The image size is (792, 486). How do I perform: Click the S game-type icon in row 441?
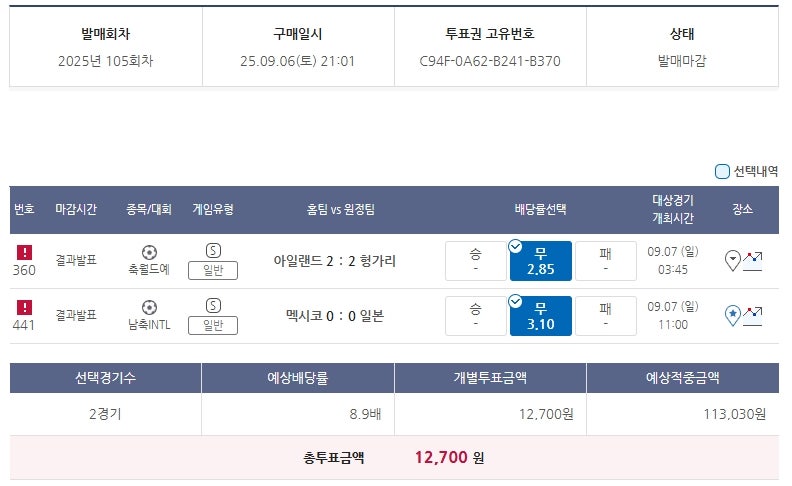tap(213, 305)
